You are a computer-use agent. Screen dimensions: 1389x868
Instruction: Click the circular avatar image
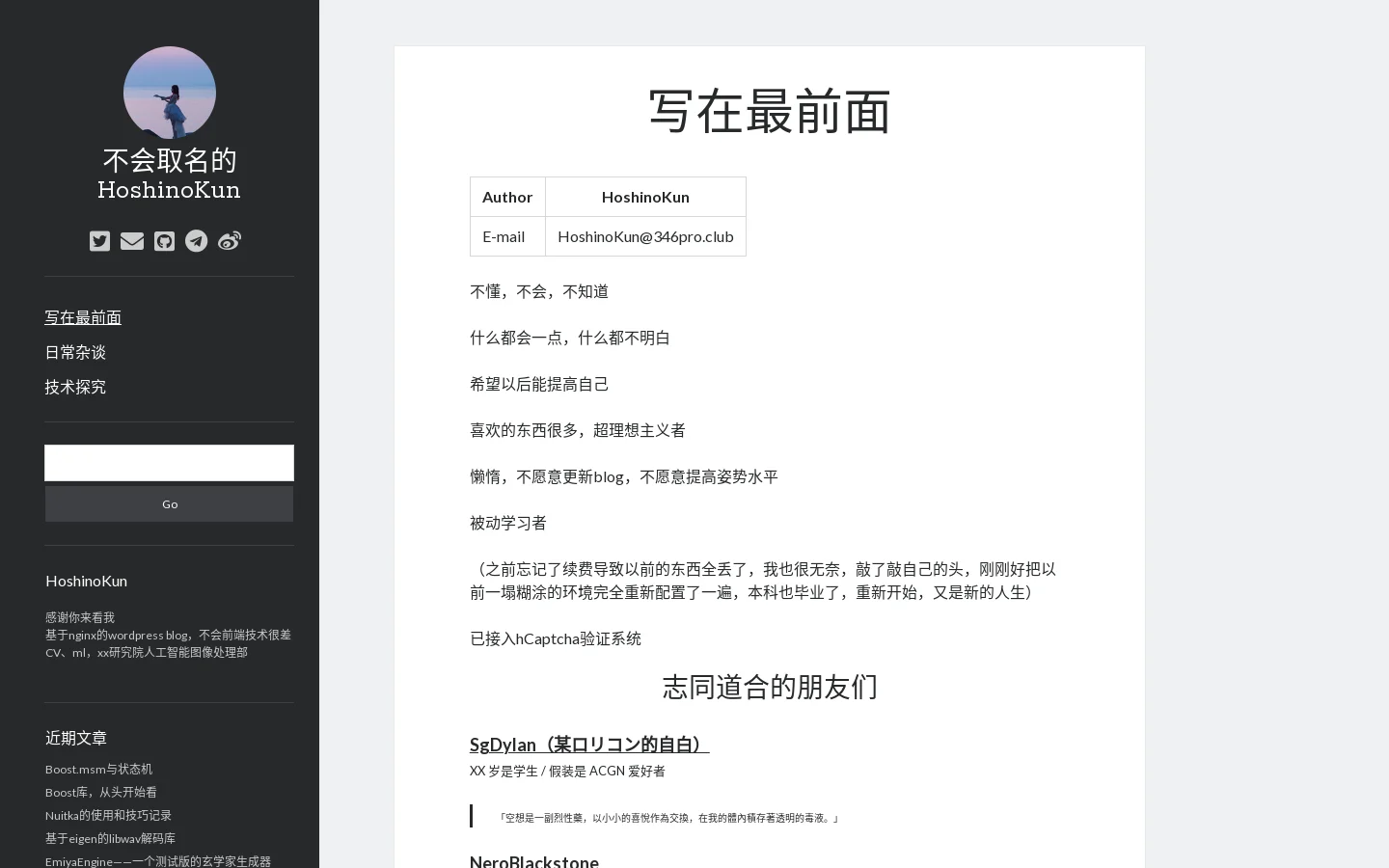pos(170,93)
